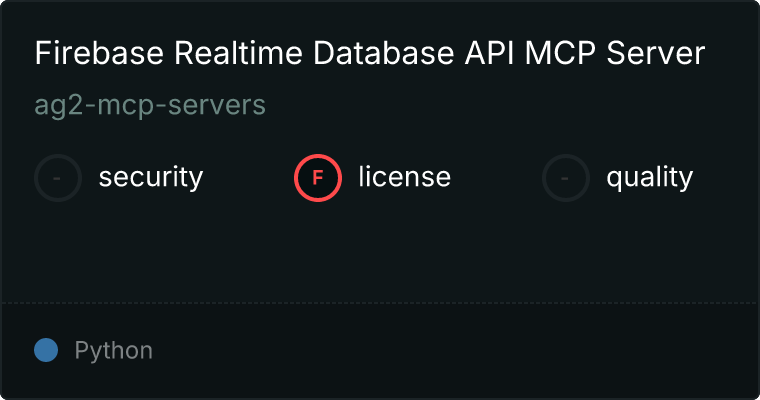
Task: Click the dashed divider above the Python footer
Action: 380,302
